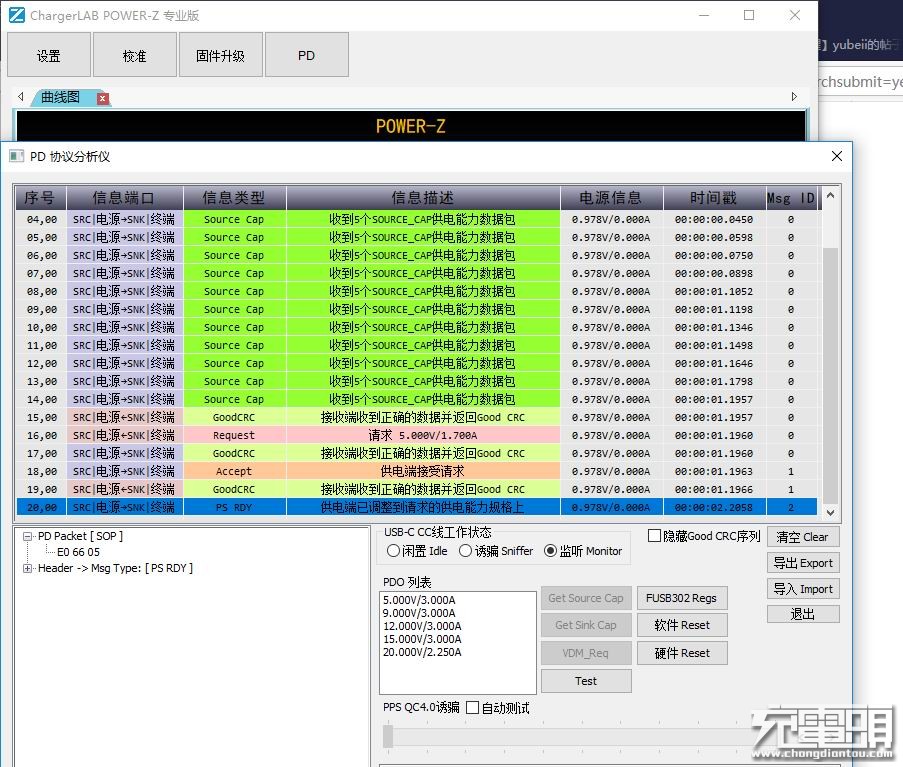The width and height of the screenshot is (903, 767).
Task: Click the 电源信息 column header
Action: pos(612,198)
